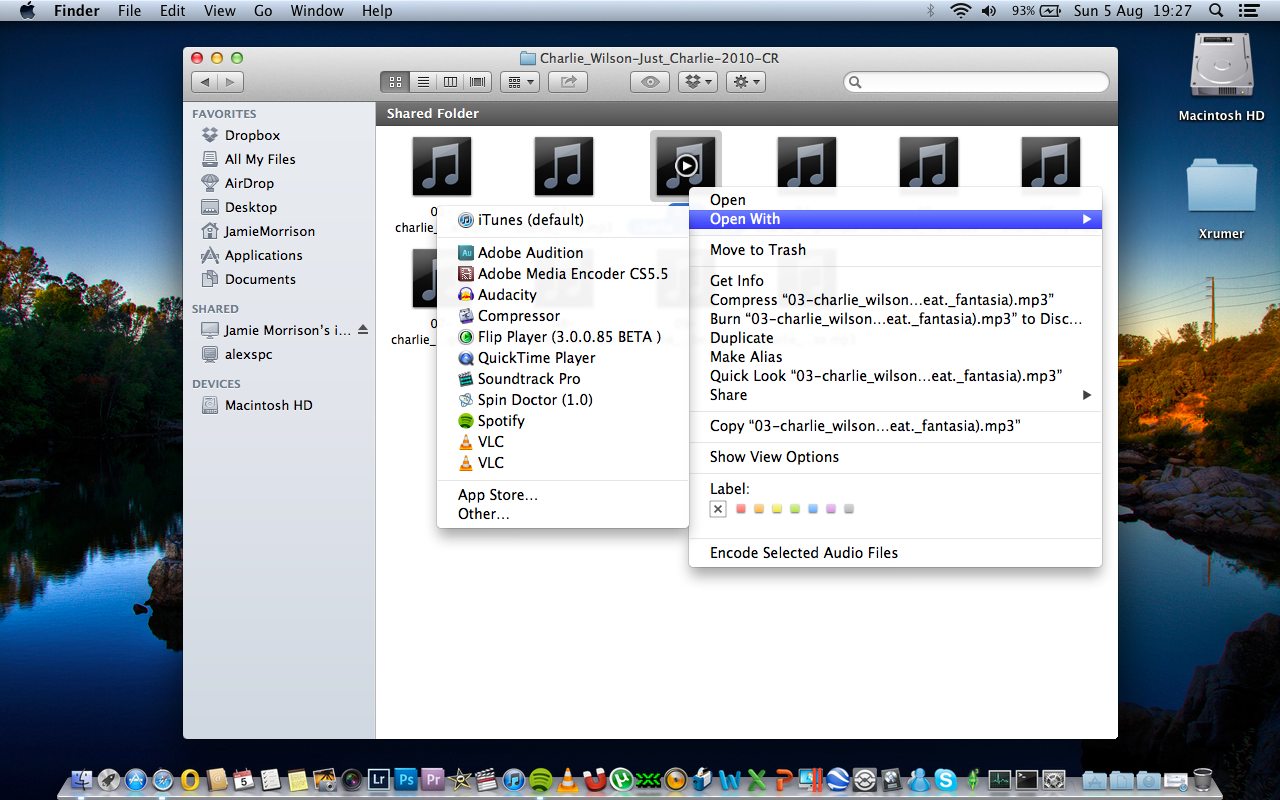Pick Compressor from the Open With submenu
1280x800 pixels.
click(x=562, y=316)
